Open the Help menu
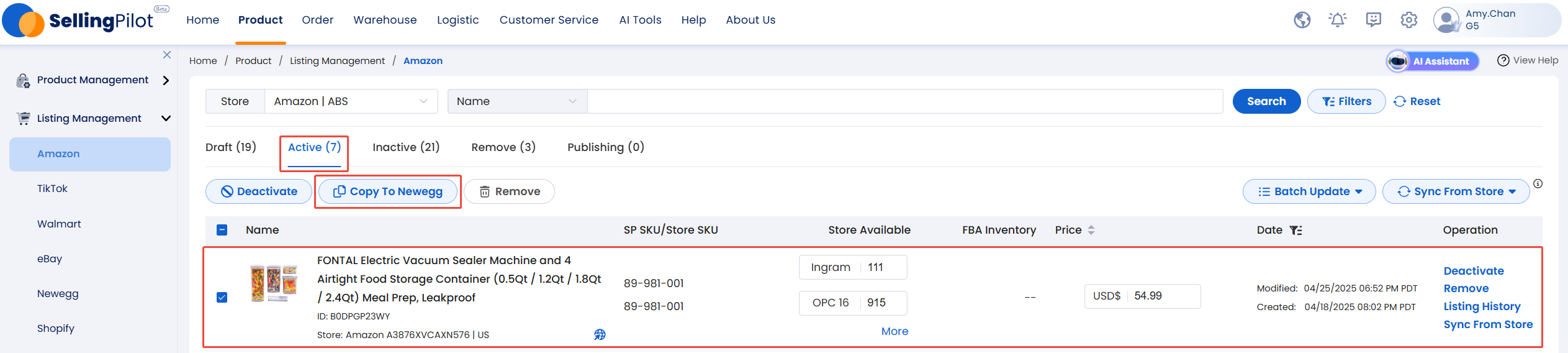Image resolution: width=1568 pixels, height=353 pixels. (693, 20)
